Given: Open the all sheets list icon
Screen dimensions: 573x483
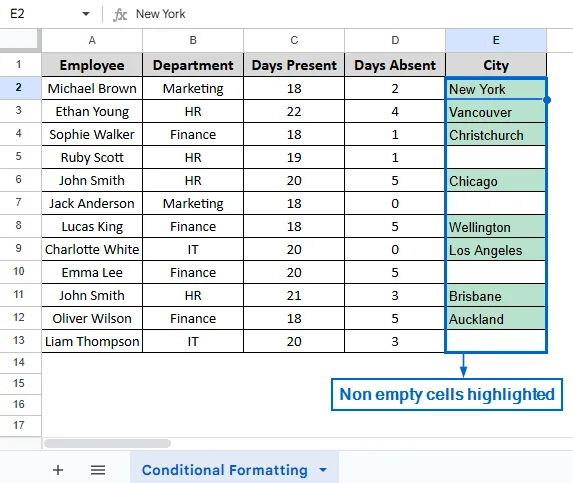Looking at the screenshot, I should (x=98, y=470).
